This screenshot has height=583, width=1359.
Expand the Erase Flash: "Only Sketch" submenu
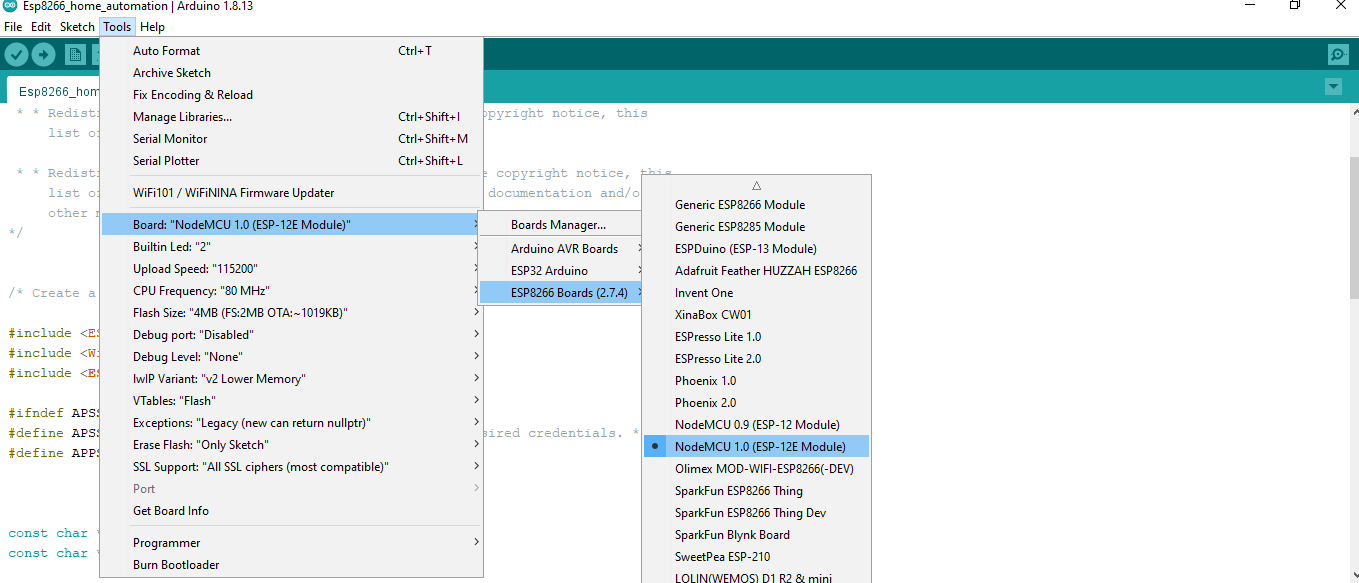pos(292,445)
